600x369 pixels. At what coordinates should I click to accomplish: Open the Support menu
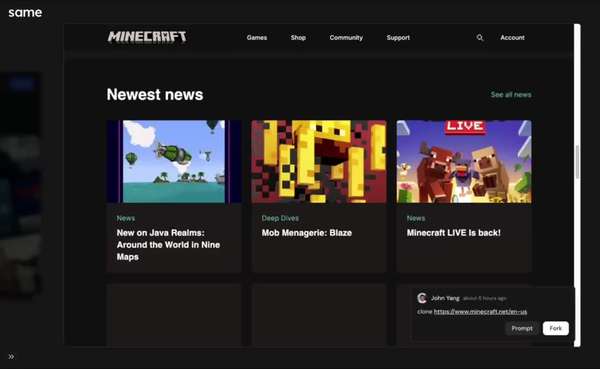398,38
